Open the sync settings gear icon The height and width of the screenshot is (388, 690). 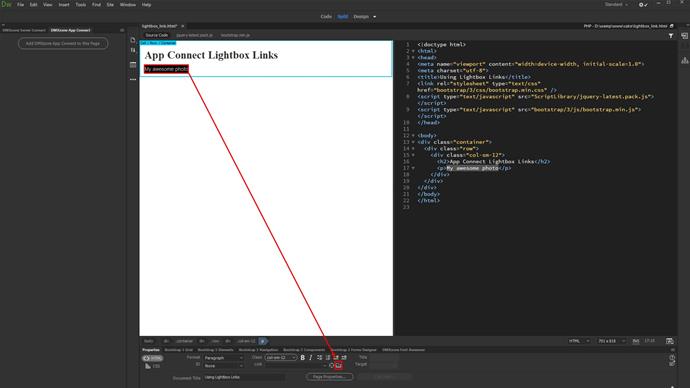click(642, 5)
